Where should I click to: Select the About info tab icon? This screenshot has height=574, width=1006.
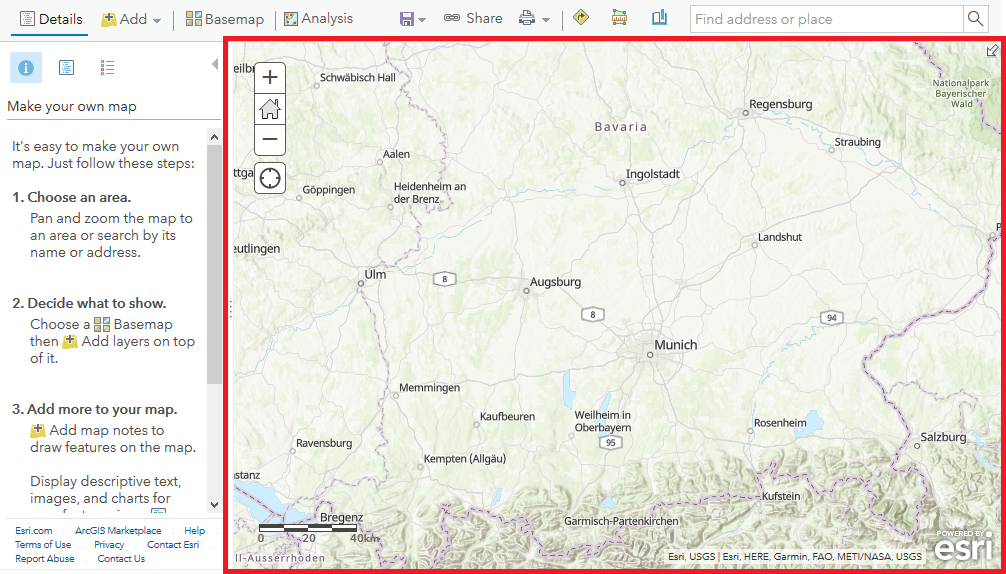(26, 67)
